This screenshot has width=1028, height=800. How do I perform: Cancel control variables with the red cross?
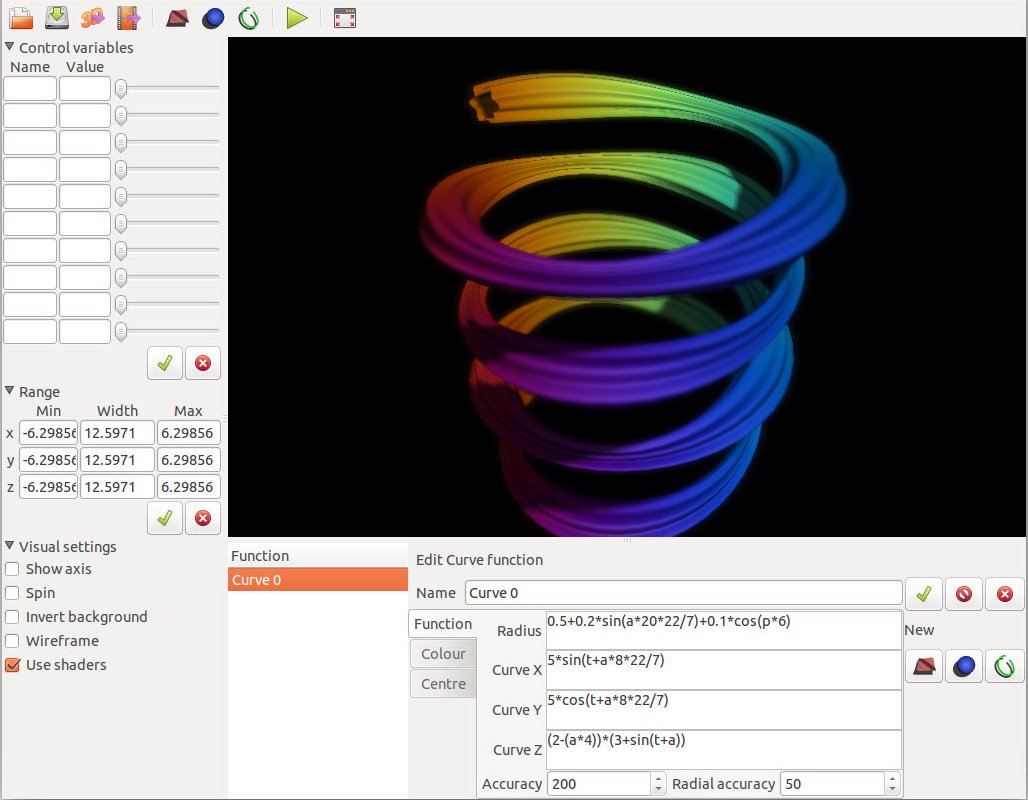pyautogui.click(x=203, y=363)
